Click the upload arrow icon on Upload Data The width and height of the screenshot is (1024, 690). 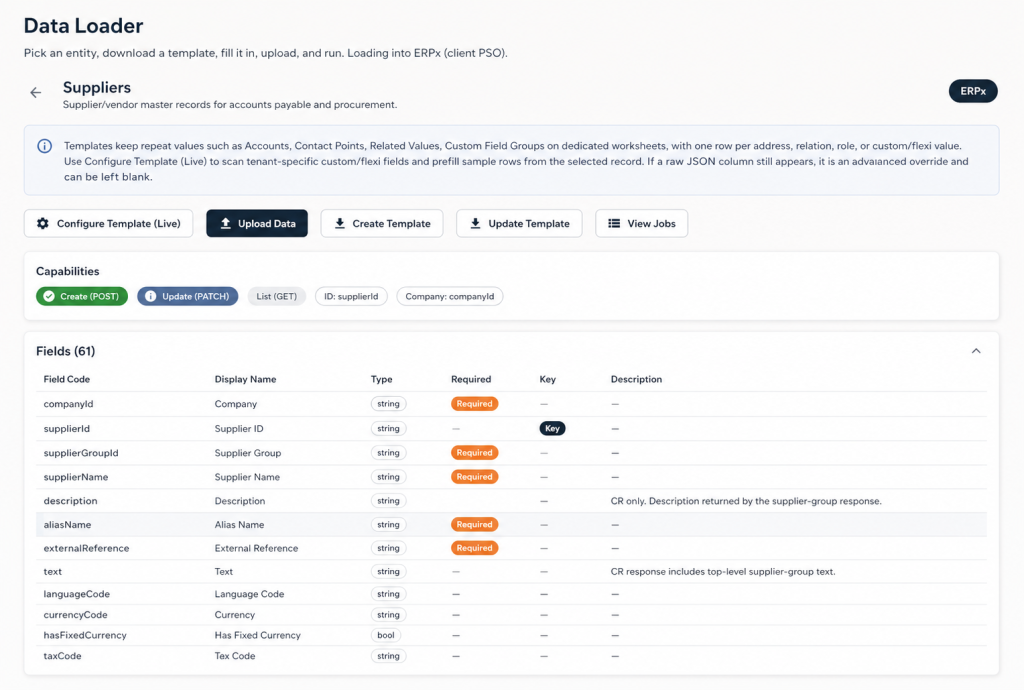coord(225,223)
